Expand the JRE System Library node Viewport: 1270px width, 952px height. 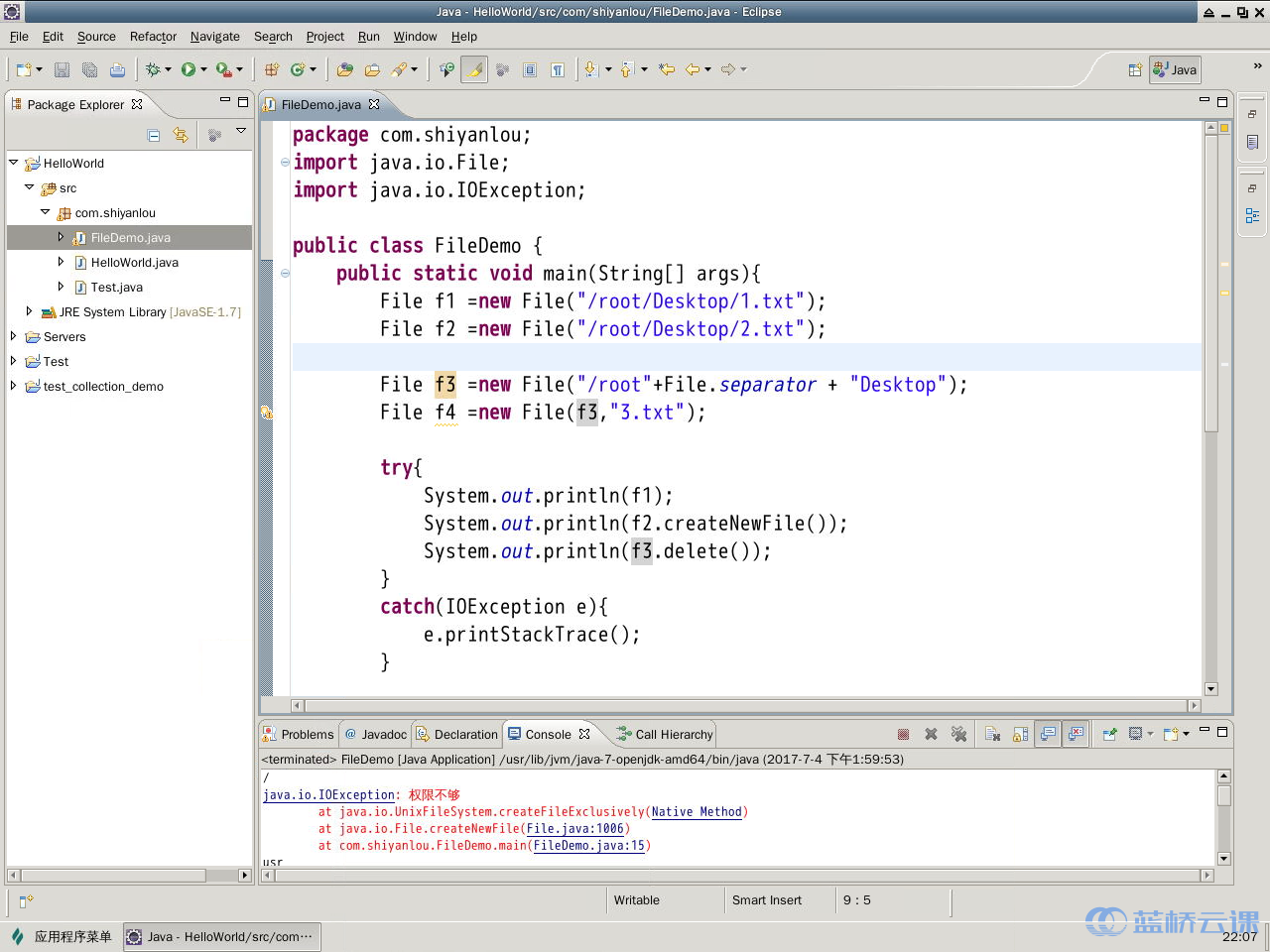pos(29,311)
